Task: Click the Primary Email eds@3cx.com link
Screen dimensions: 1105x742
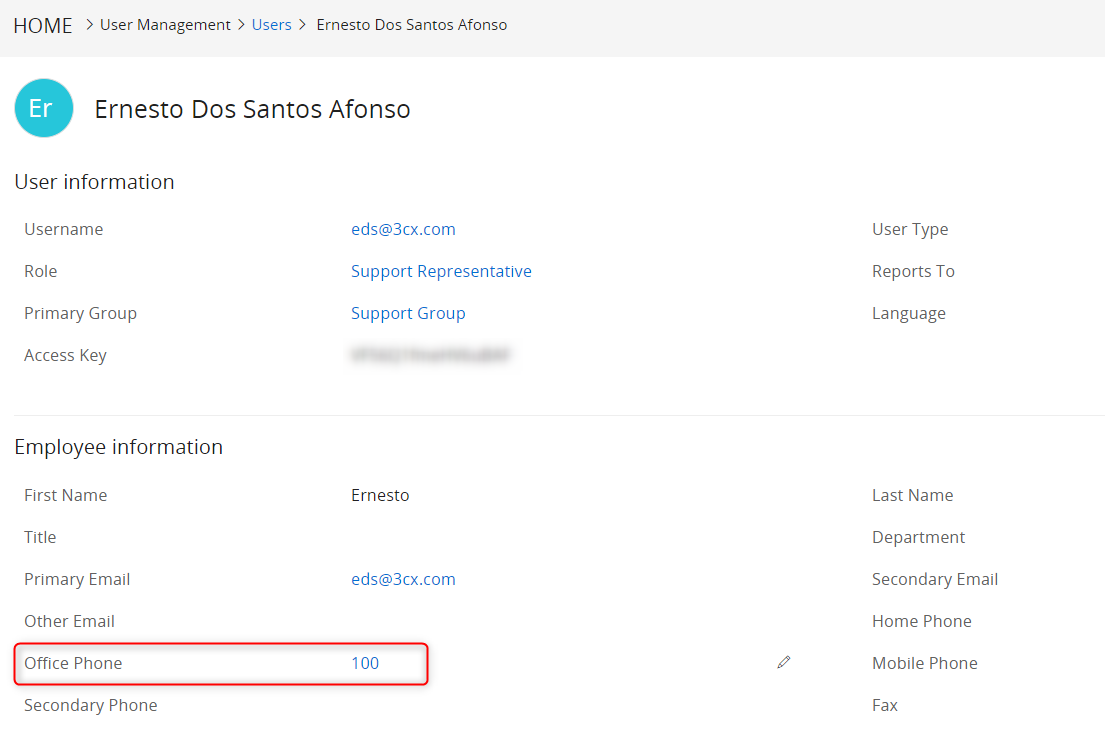Action: 403,579
